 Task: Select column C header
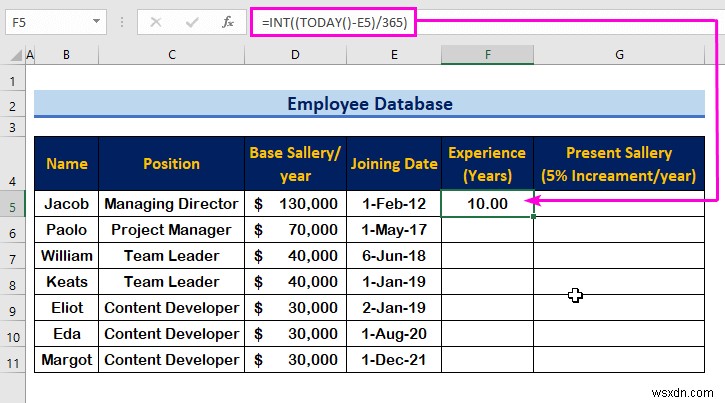172,55
